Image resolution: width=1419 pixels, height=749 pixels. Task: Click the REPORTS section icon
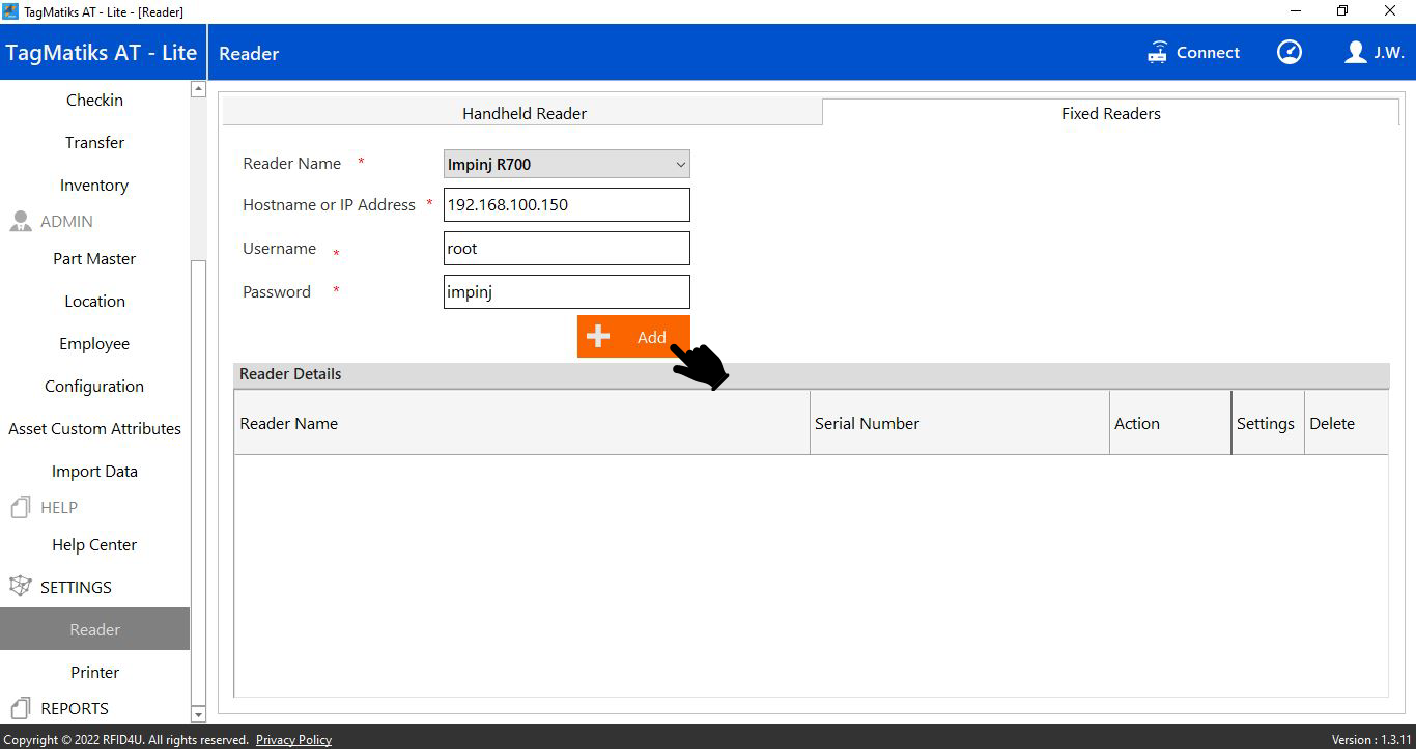[x=20, y=708]
